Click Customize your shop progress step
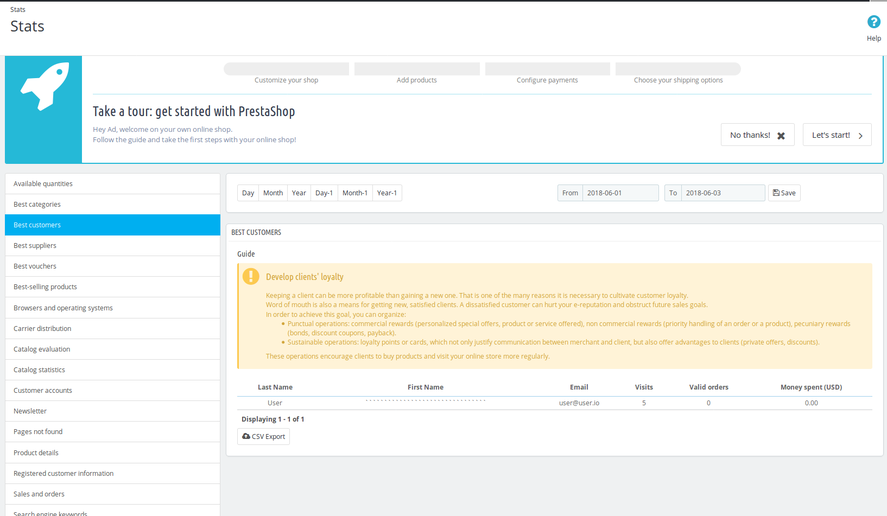The image size is (887, 516). click(x=286, y=74)
